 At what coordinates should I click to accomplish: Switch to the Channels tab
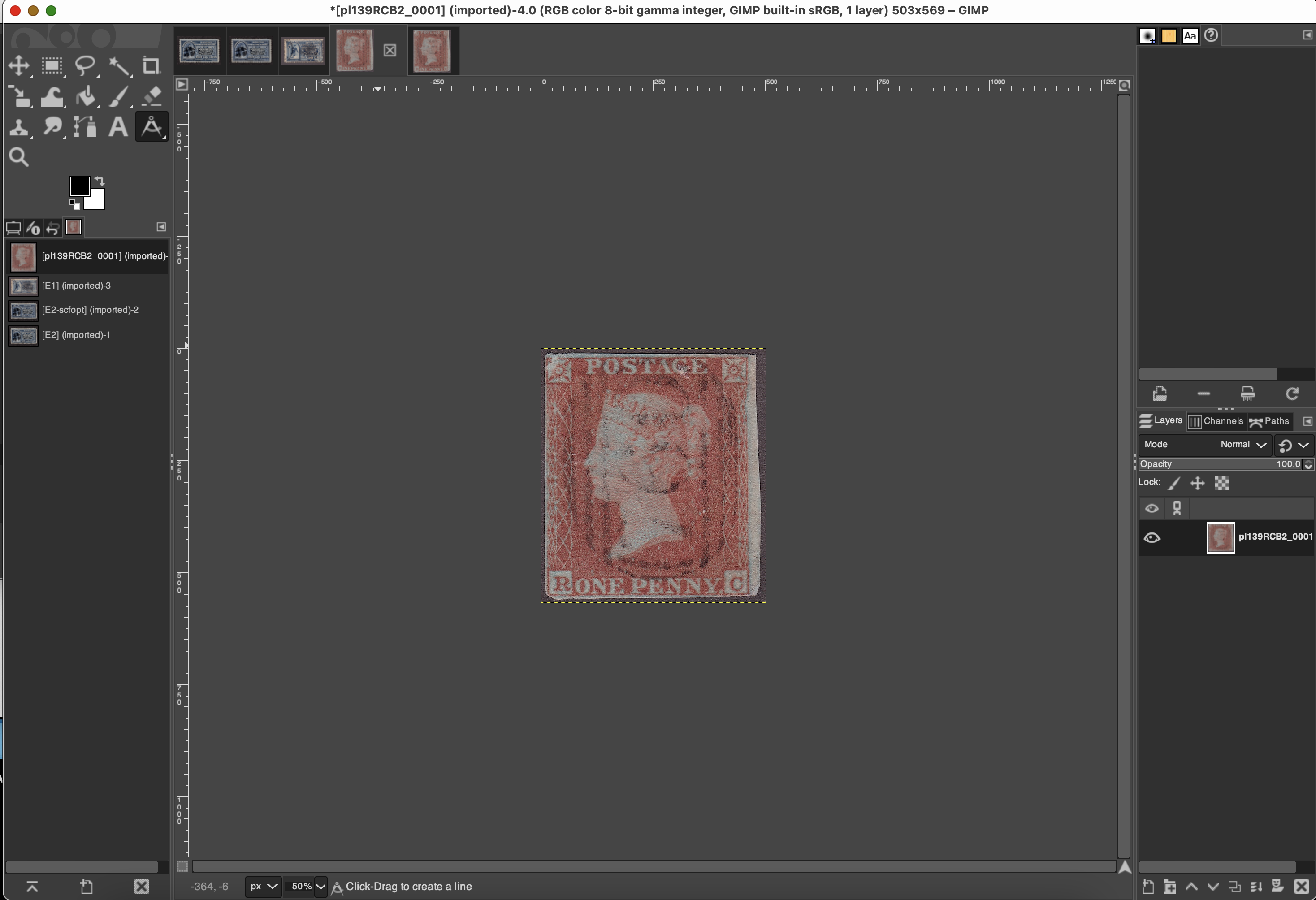coord(1216,421)
